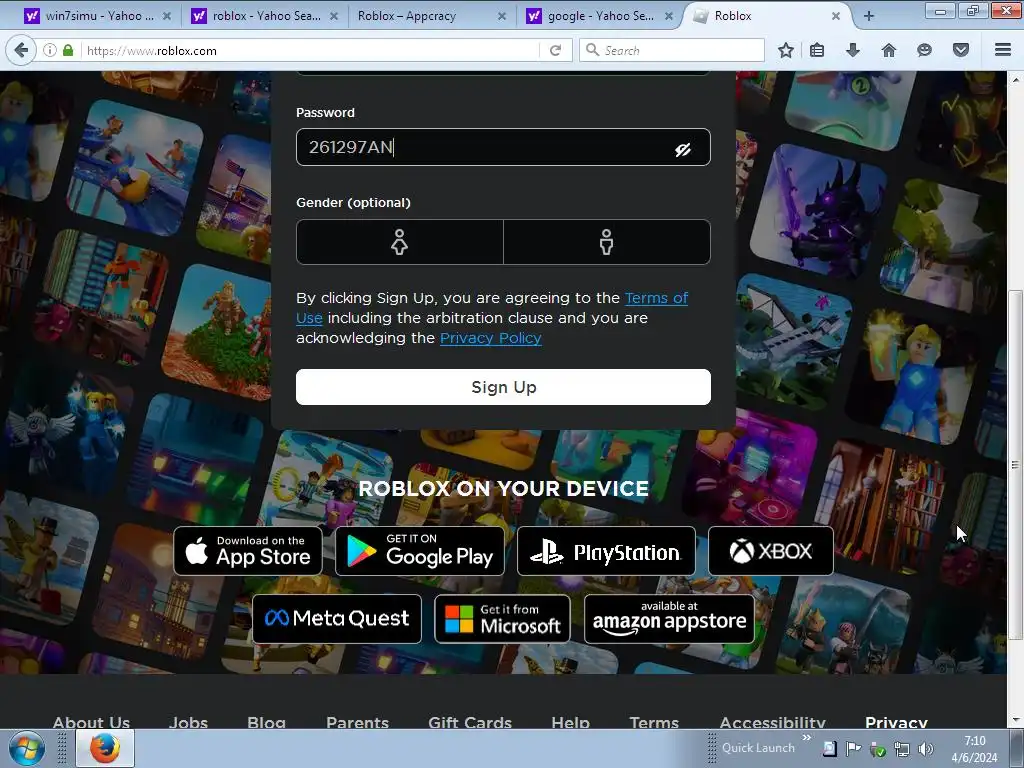The height and width of the screenshot is (768, 1024).
Task: Save to Pocket icon
Action: 961,50
